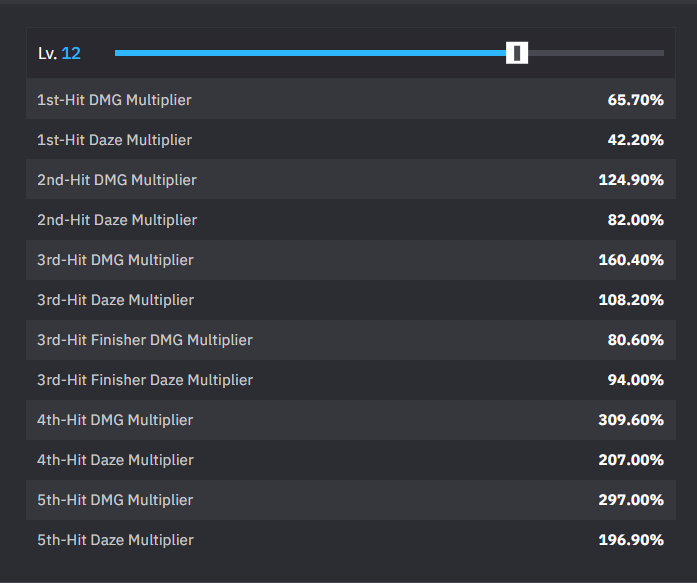
Task: Select the 4th-Hit DMG Multiplier row
Action: point(351,419)
